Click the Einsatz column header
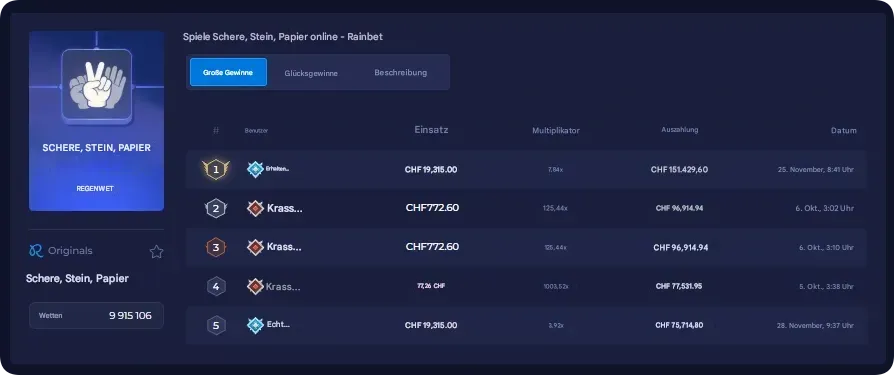 431,130
